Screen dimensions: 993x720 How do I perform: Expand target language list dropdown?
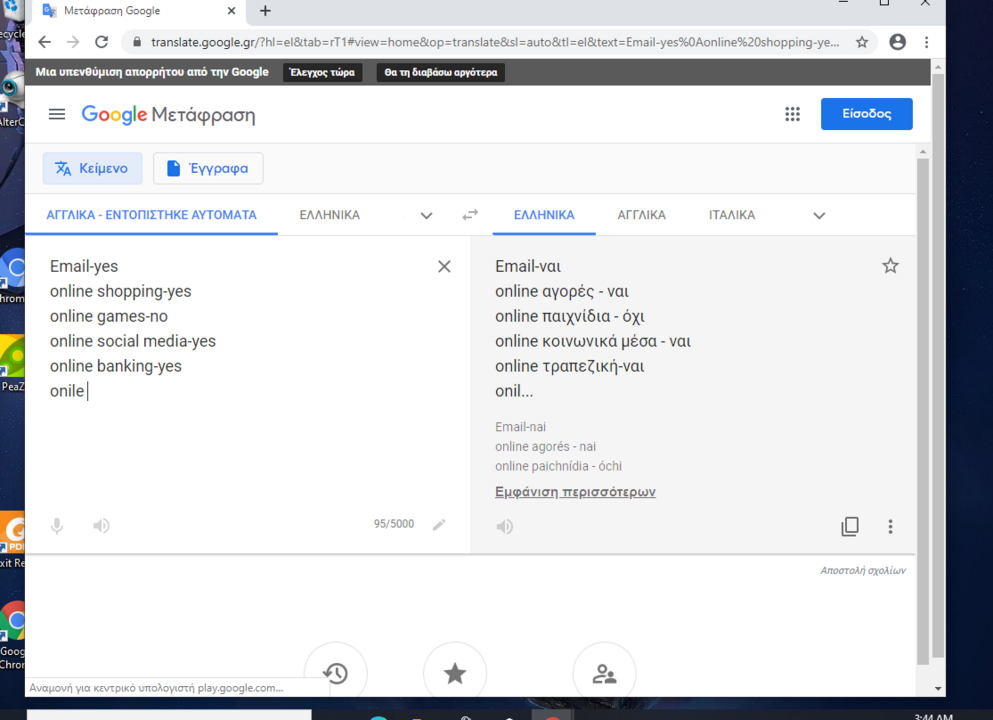[819, 216]
